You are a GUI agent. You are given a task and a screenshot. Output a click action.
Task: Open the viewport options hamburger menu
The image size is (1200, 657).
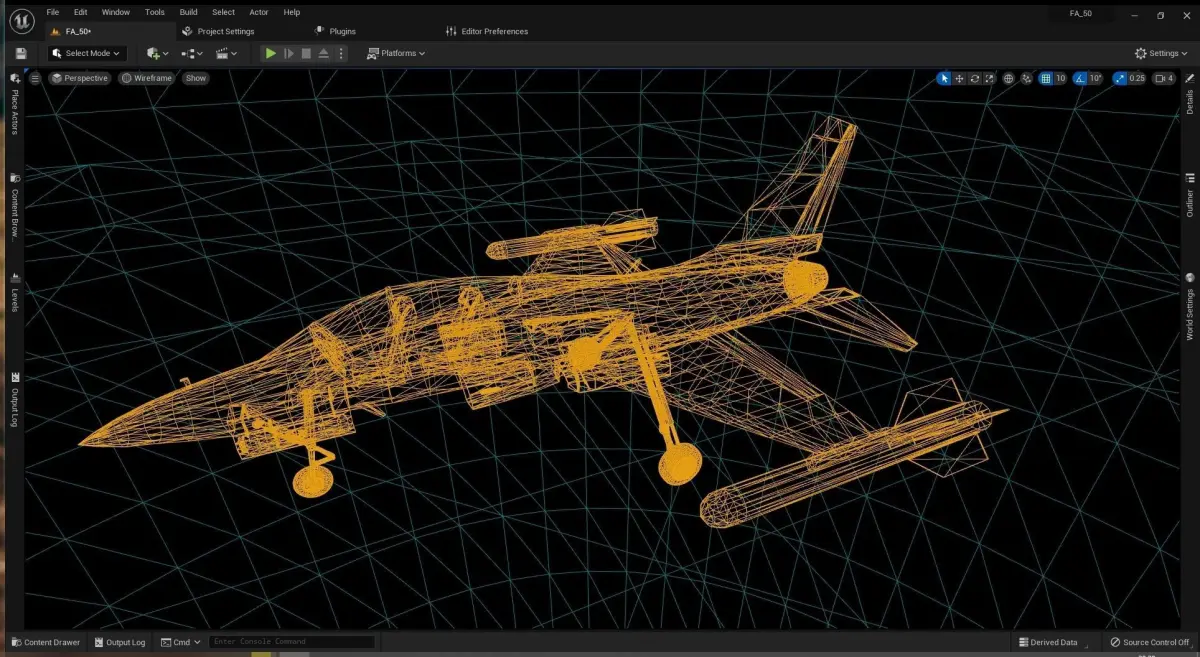click(x=35, y=78)
